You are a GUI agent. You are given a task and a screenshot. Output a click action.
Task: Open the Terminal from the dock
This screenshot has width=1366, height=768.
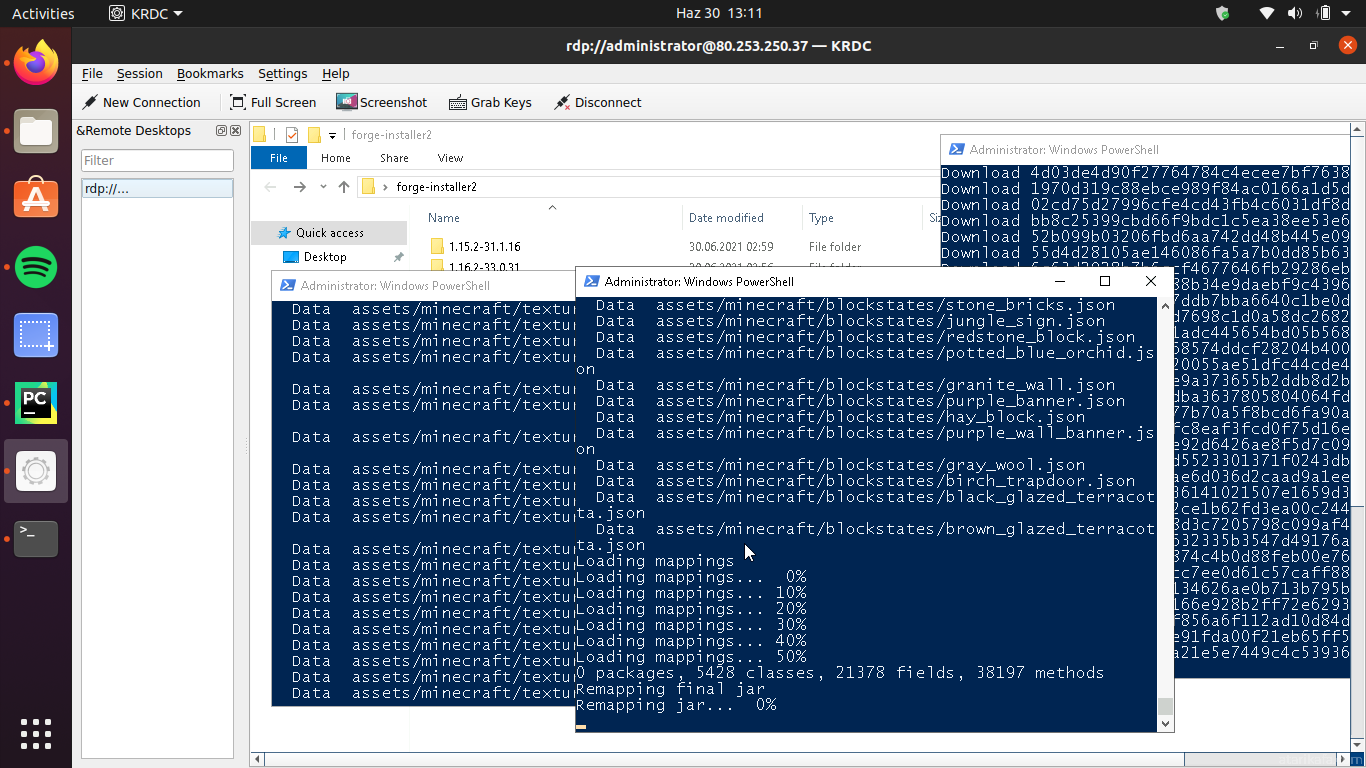(36, 539)
